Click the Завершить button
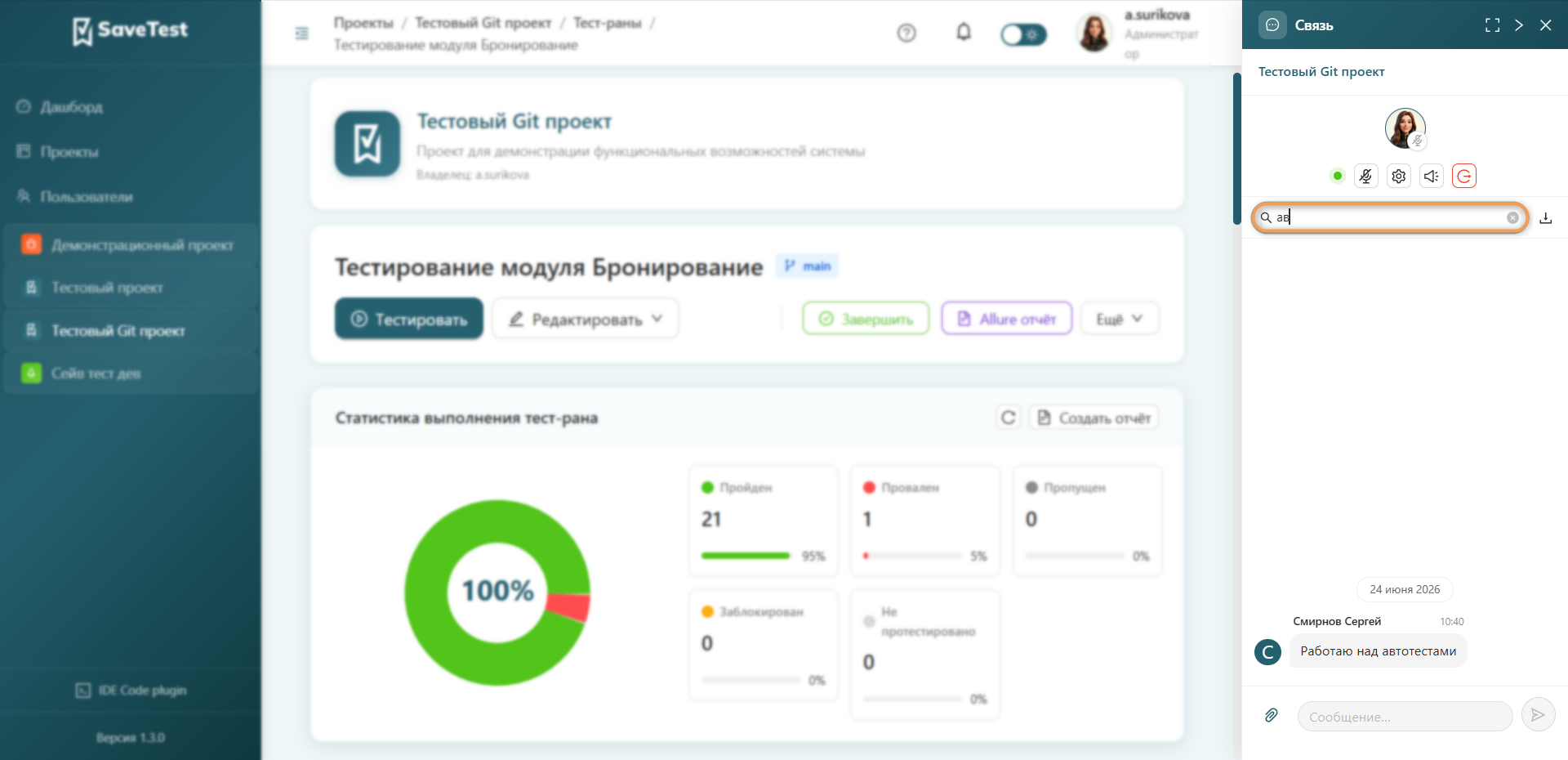 coord(866,319)
